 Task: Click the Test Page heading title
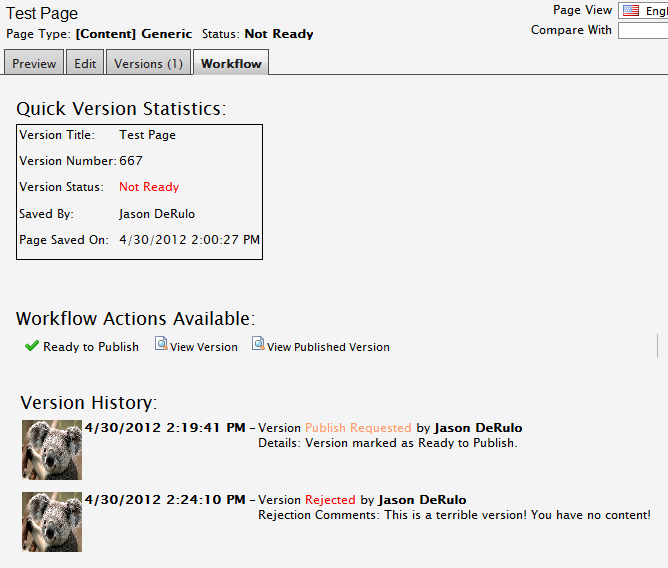42,14
